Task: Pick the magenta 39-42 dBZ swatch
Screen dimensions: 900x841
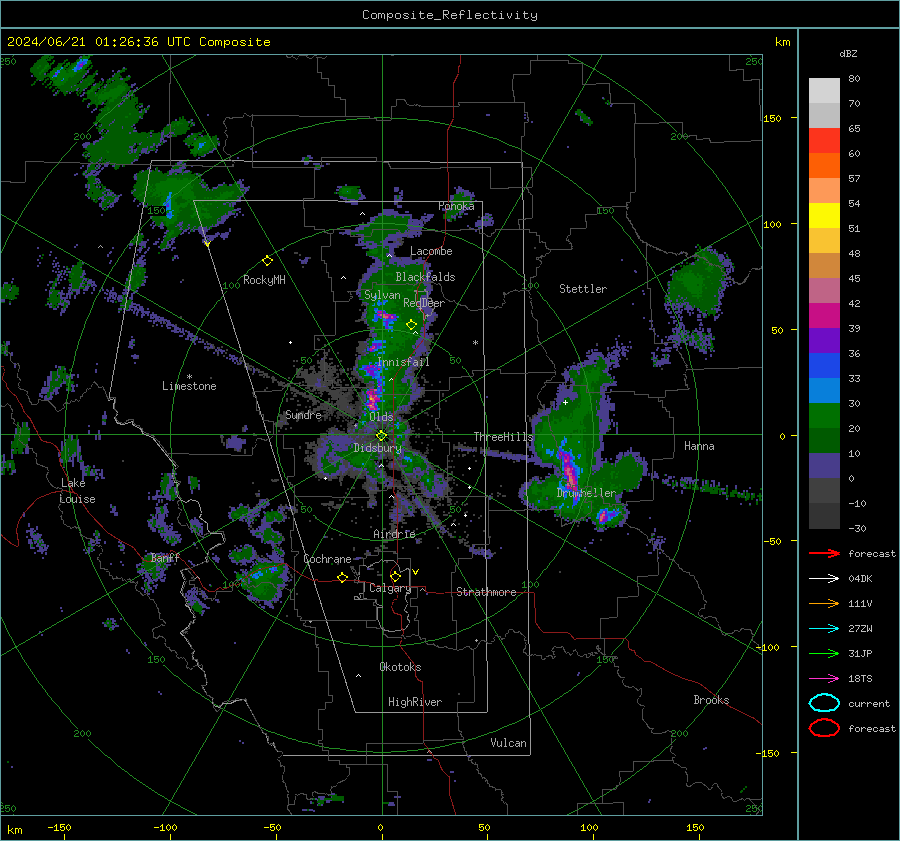Action: (x=824, y=316)
